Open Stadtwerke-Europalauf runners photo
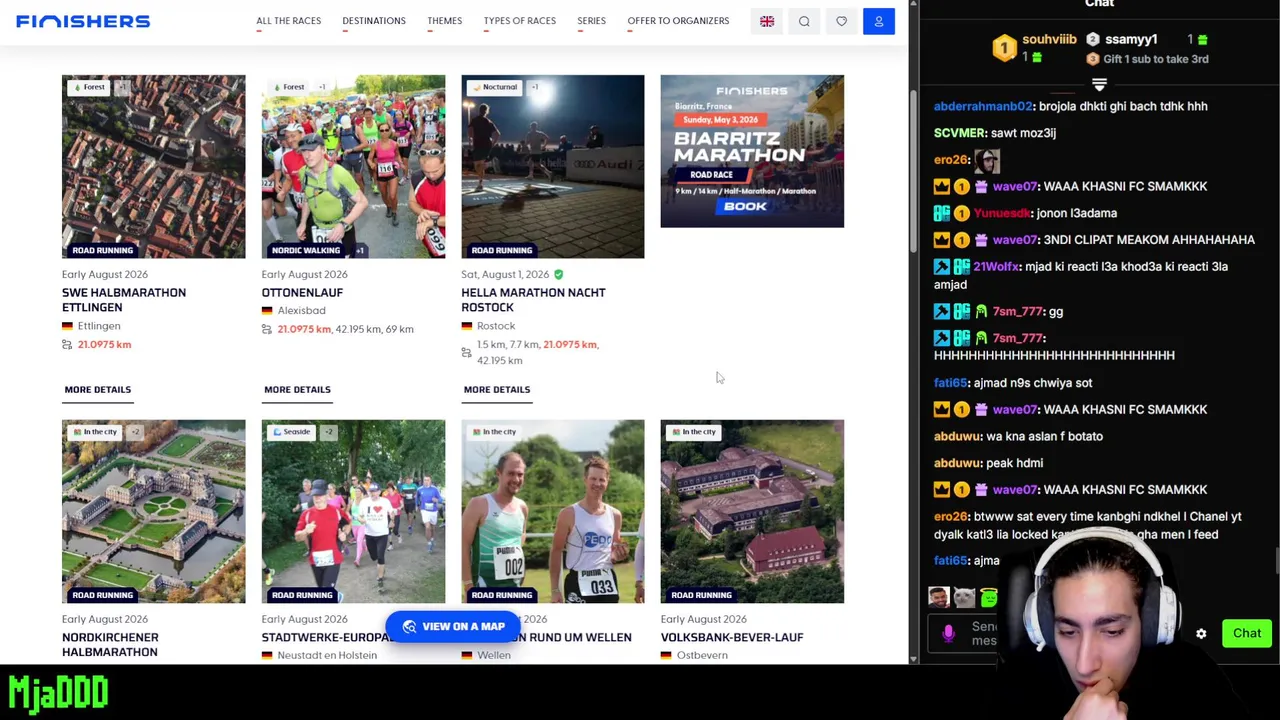Screen dimensions: 1280x720 [353, 512]
